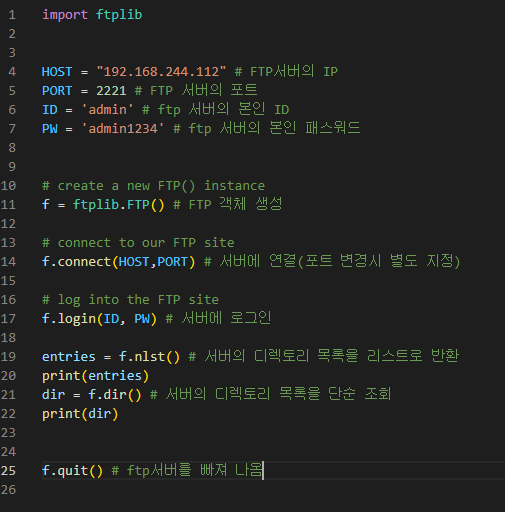Screen dimensions: 505x512
Task: Click the HOST variable on line 4
Action: point(57,72)
